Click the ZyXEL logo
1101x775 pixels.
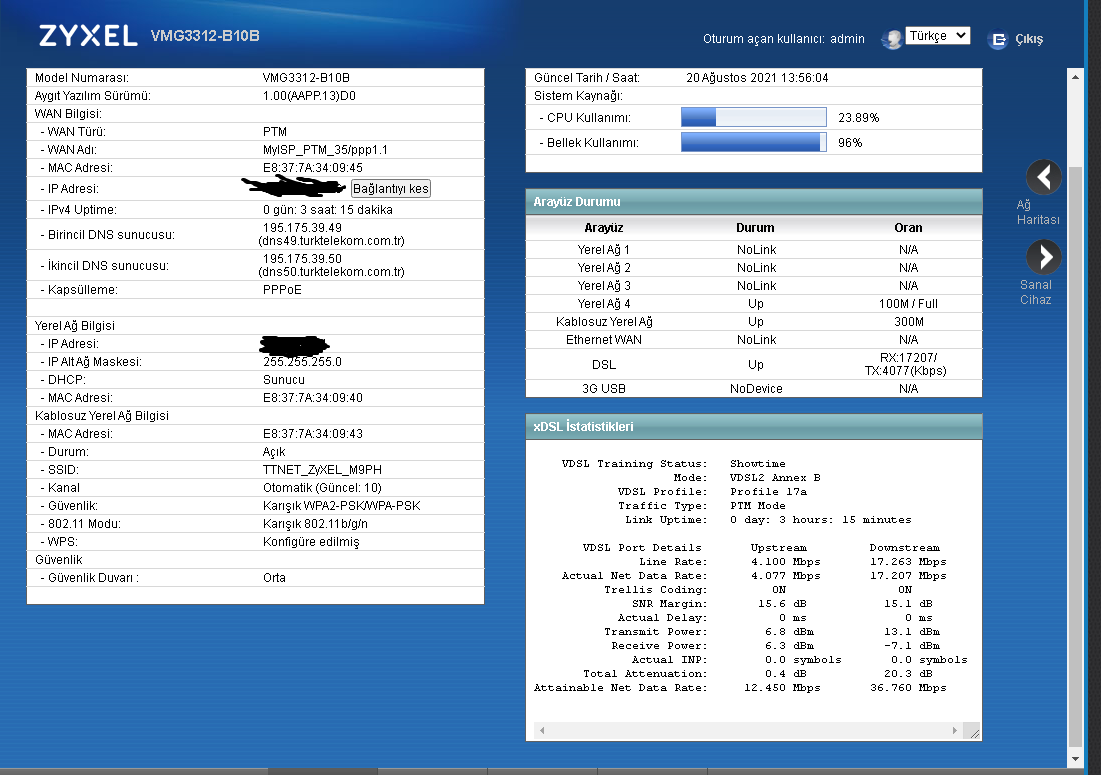click(x=88, y=36)
